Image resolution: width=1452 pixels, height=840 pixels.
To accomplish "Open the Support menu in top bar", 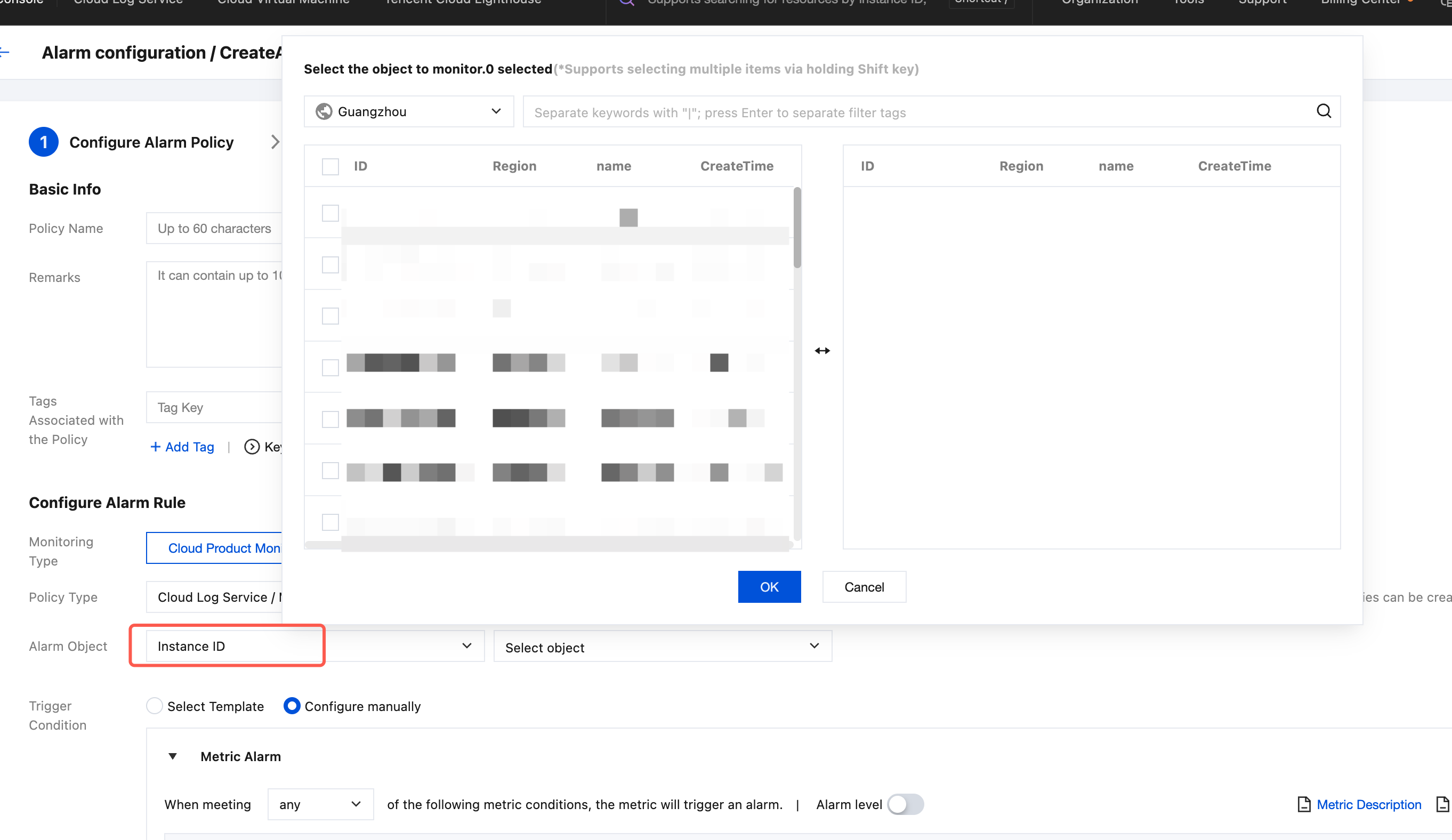I will click(x=1262, y=2).
